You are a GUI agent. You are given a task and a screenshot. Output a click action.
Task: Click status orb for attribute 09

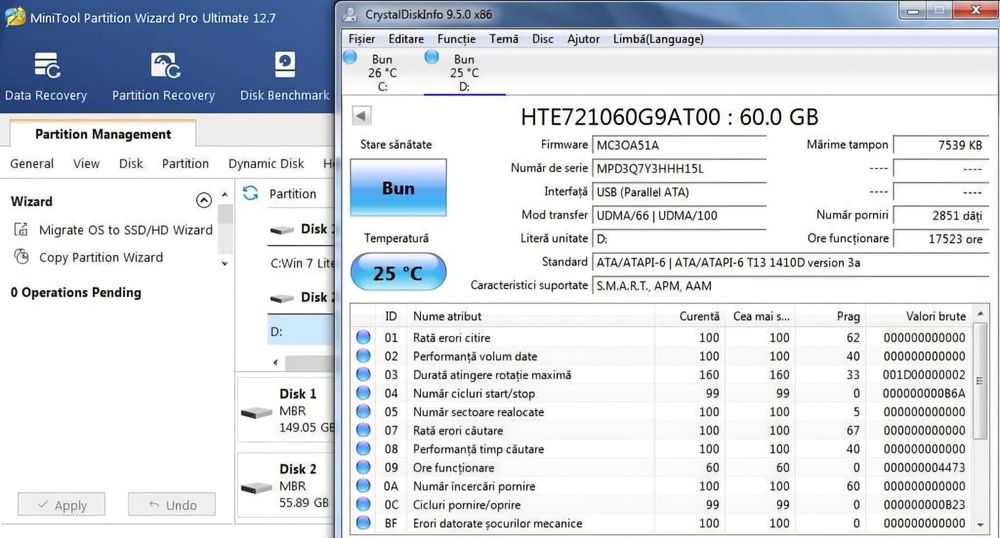click(x=364, y=467)
